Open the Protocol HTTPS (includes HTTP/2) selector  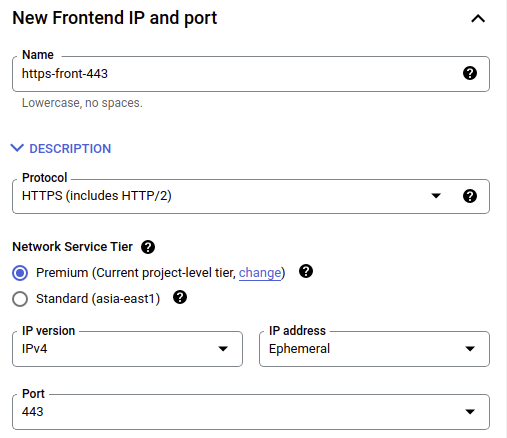[x=251, y=196]
